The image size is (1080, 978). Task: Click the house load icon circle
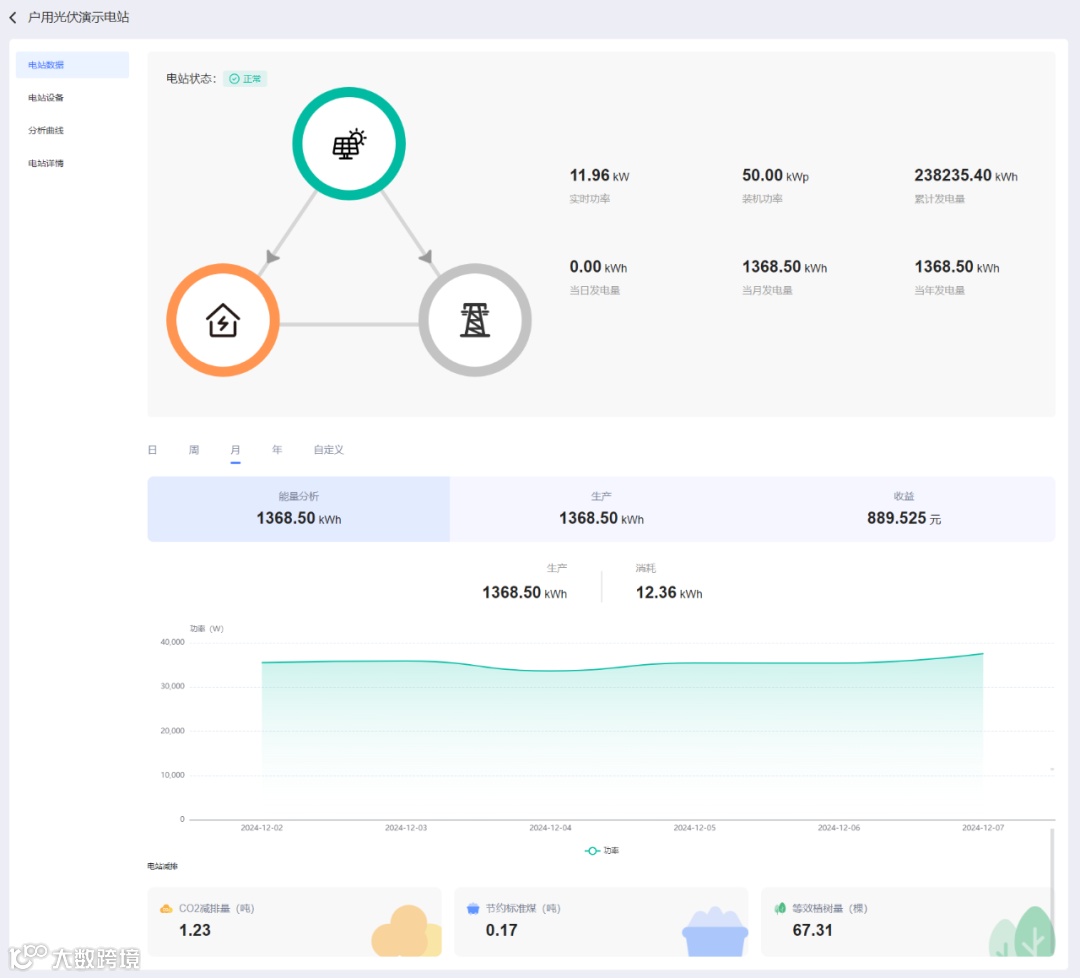tap(222, 320)
